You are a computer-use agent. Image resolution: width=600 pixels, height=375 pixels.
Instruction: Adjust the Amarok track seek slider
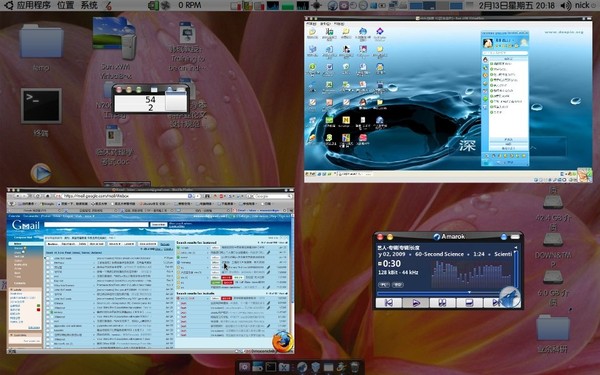pos(444,293)
